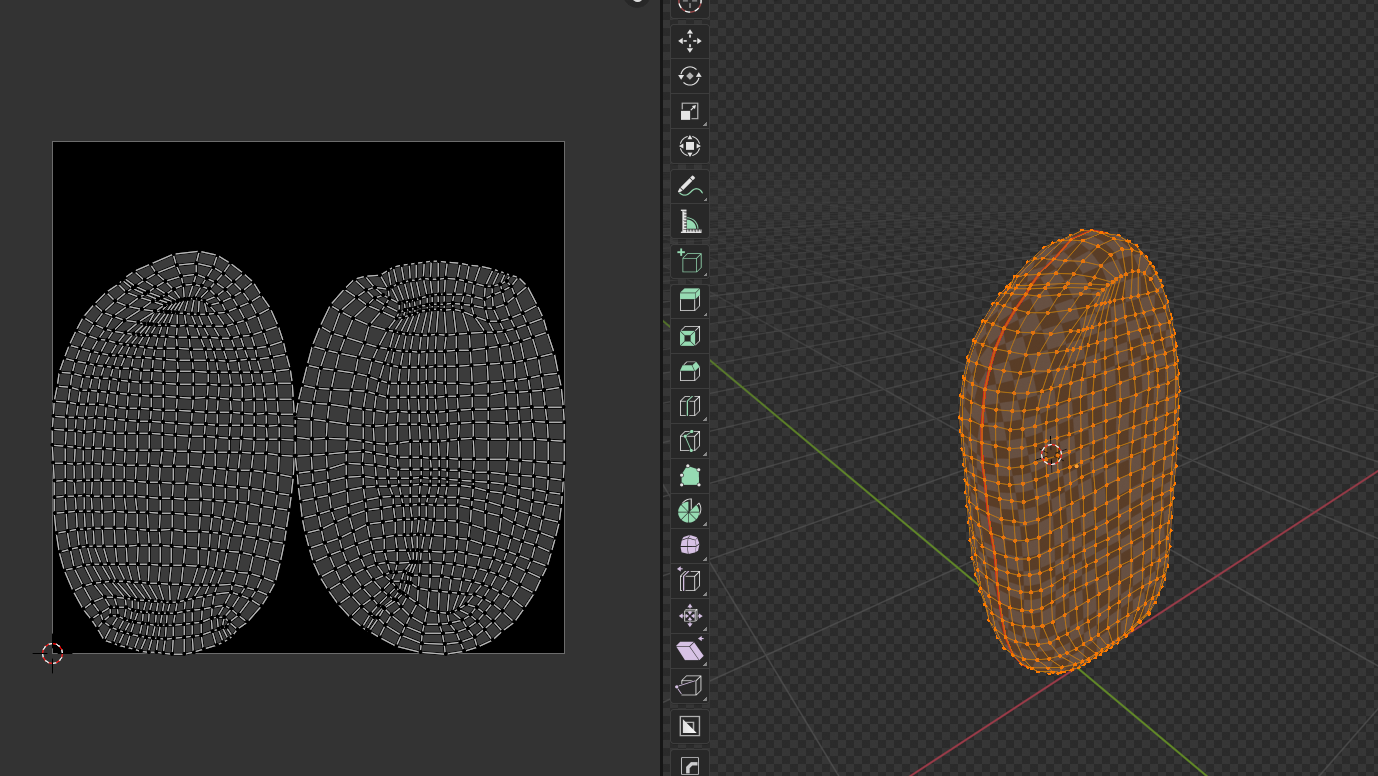Click the selected orange mesh in the 3D viewport
The image size is (1378, 776).
pos(1070,452)
